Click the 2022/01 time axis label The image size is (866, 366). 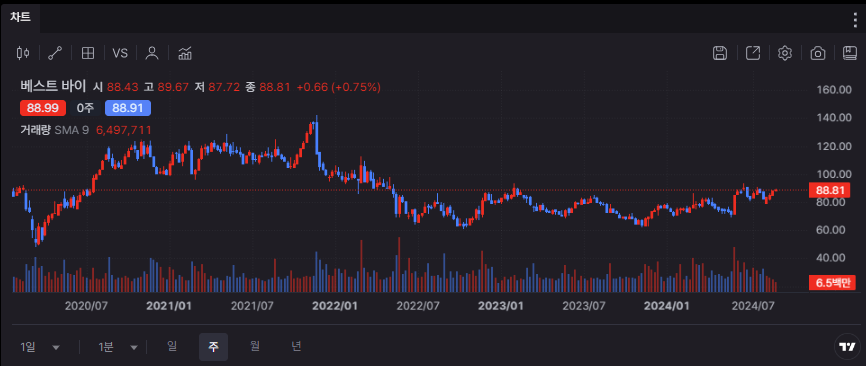(x=335, y=305)
